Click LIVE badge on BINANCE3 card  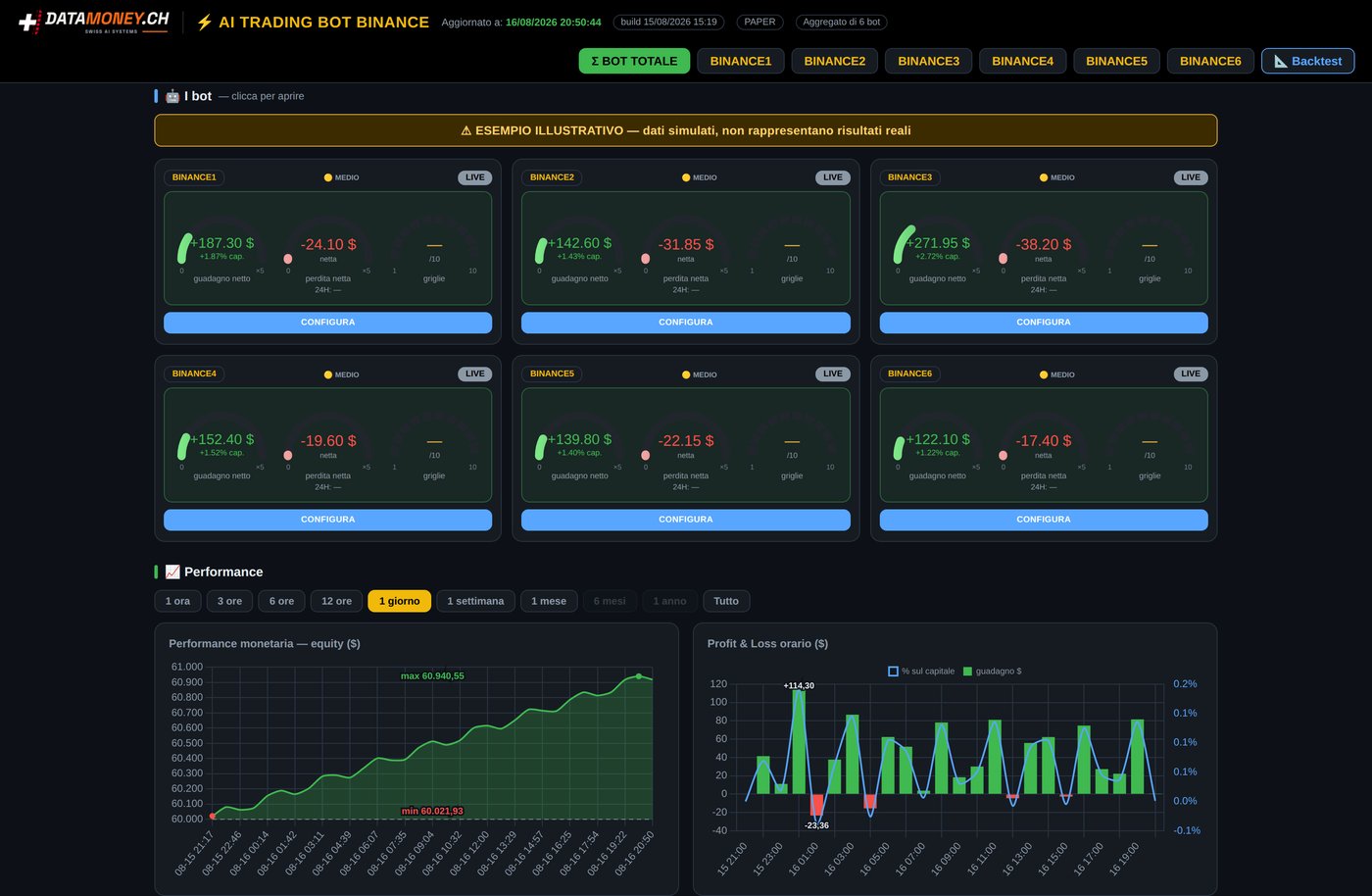click(1191, 177)
